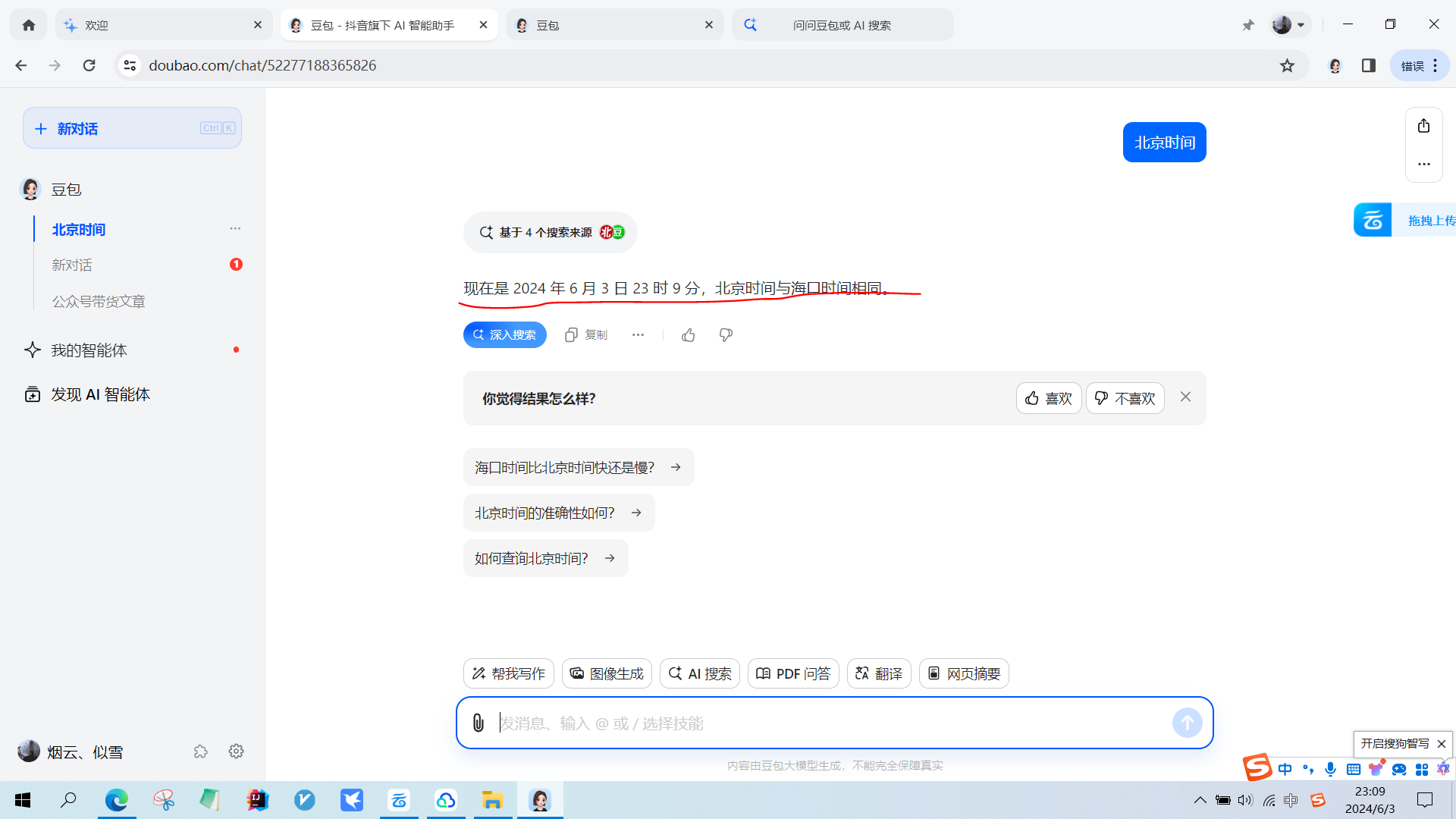The image size is (1456, 819).
Task: Dismiss the feedback prompt with X
Action: coord(1185,397)
